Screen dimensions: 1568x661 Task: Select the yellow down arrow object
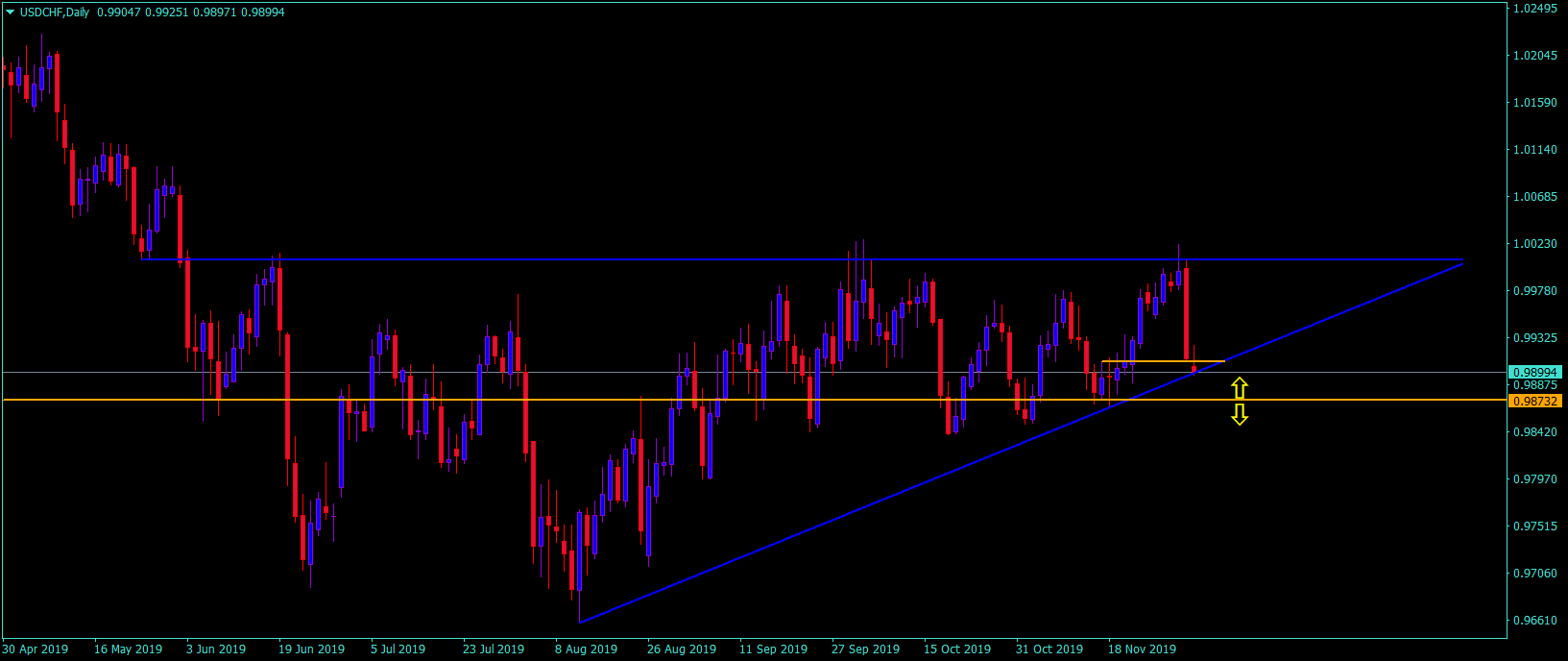coord(1240,414)
